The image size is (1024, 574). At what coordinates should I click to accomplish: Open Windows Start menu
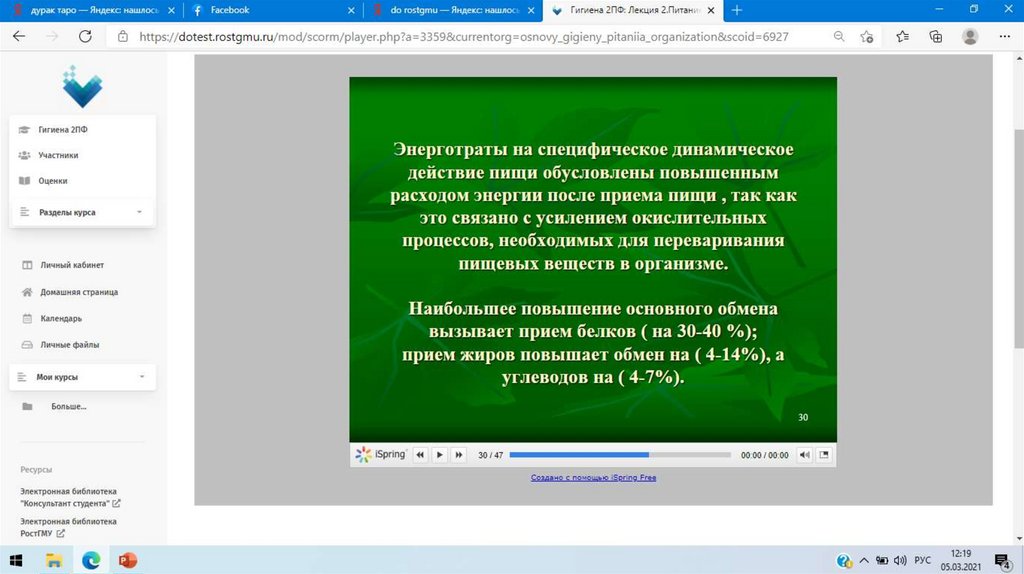[x=16, y=560]
